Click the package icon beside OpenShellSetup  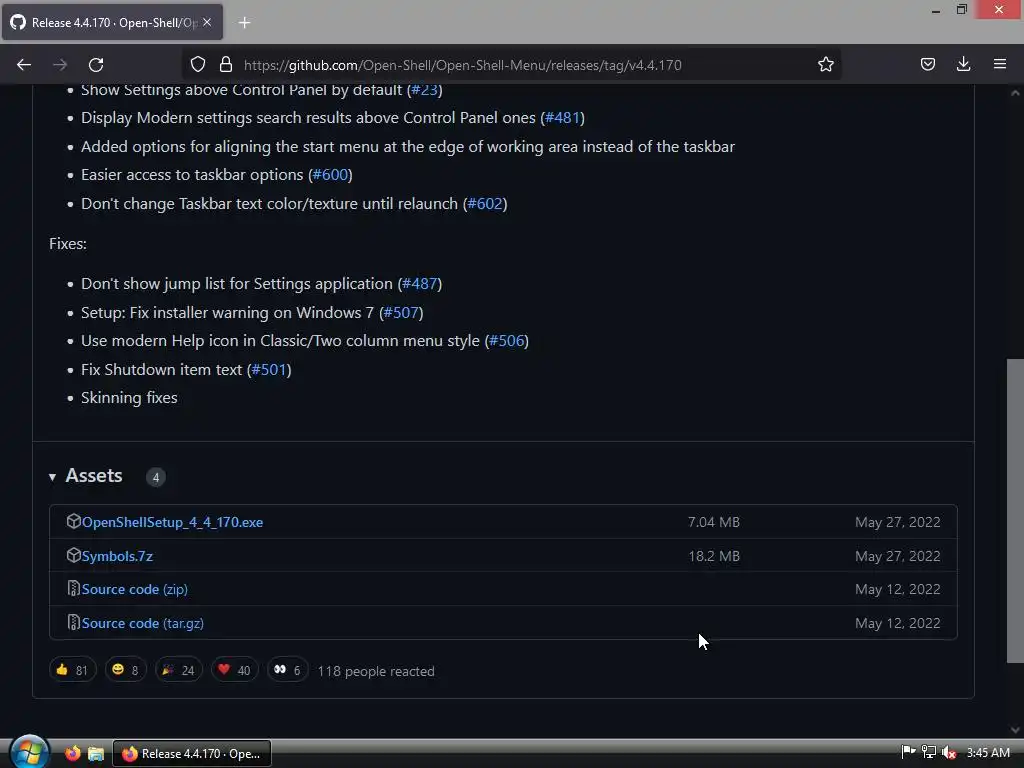73,521
